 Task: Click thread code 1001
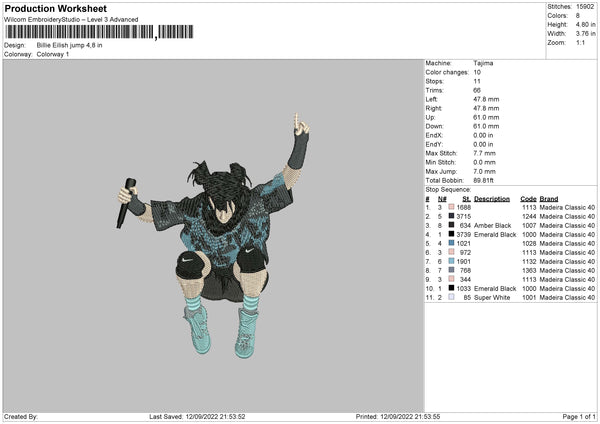click(x=529, y=297)
